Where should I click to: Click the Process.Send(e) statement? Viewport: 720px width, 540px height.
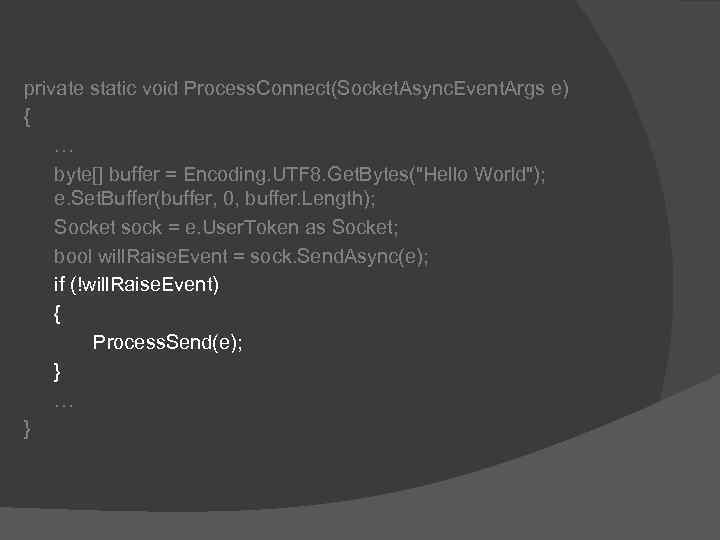pos(167,343)
